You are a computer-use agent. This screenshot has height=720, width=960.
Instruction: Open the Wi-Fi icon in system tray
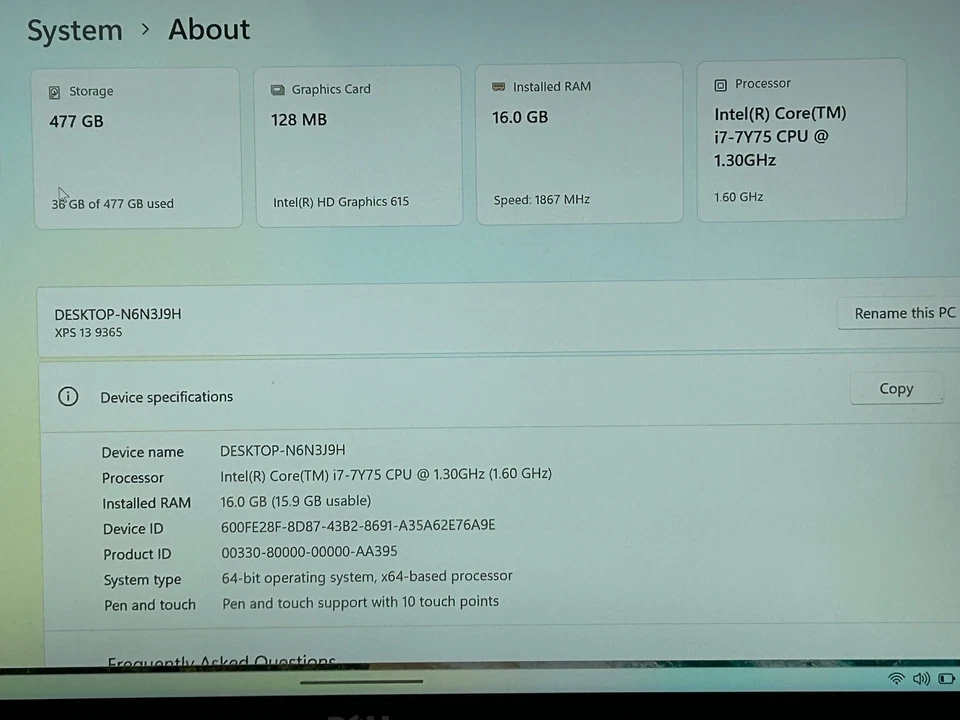[896, 678]
